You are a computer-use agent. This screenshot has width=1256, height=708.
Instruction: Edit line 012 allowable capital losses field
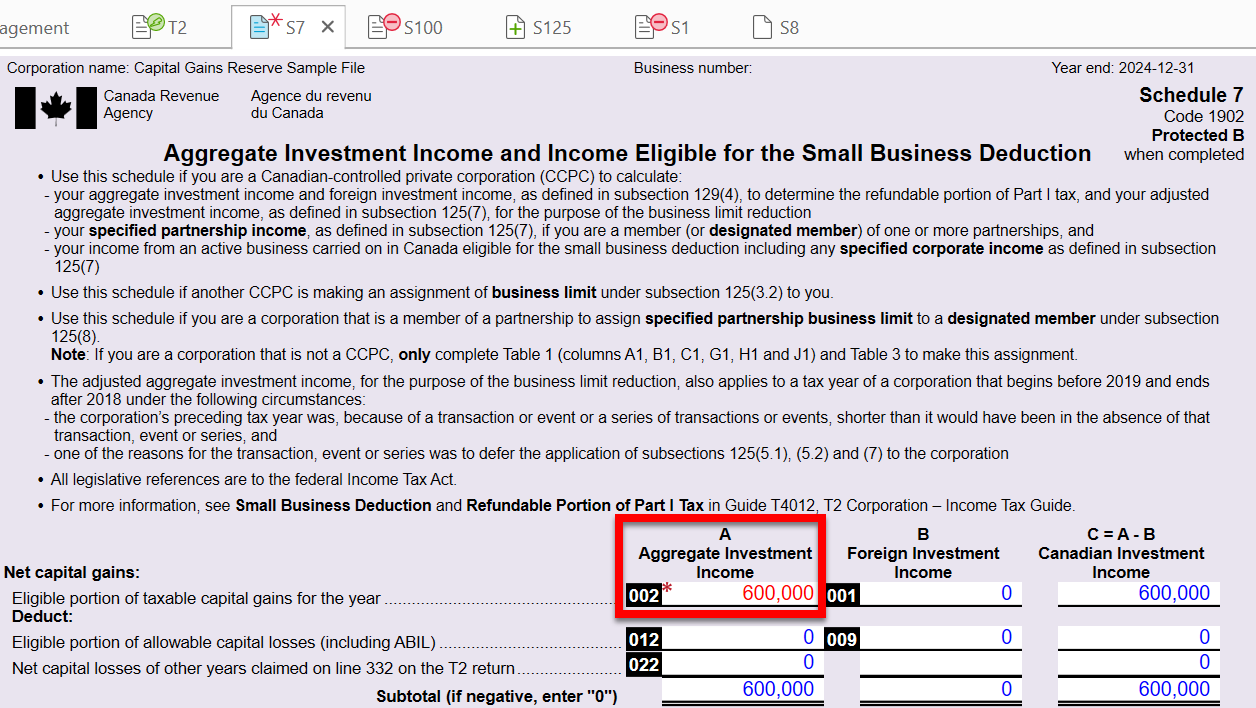pyautogui.click(x=742, y=638)
